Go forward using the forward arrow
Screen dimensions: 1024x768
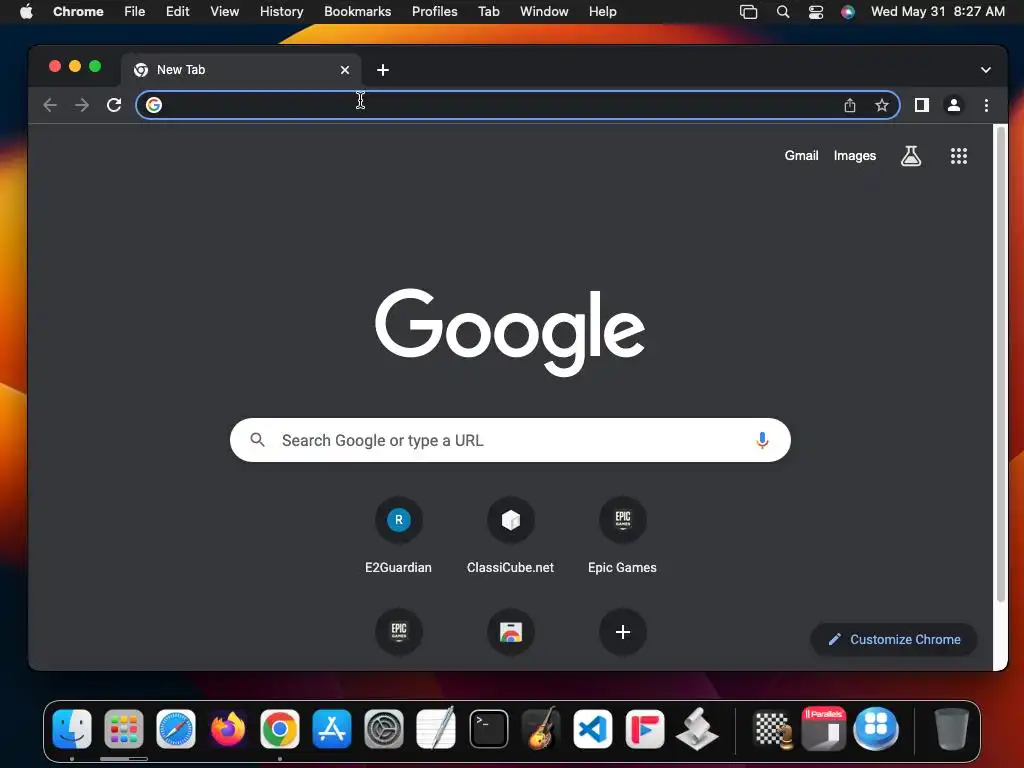coord(82,105)
